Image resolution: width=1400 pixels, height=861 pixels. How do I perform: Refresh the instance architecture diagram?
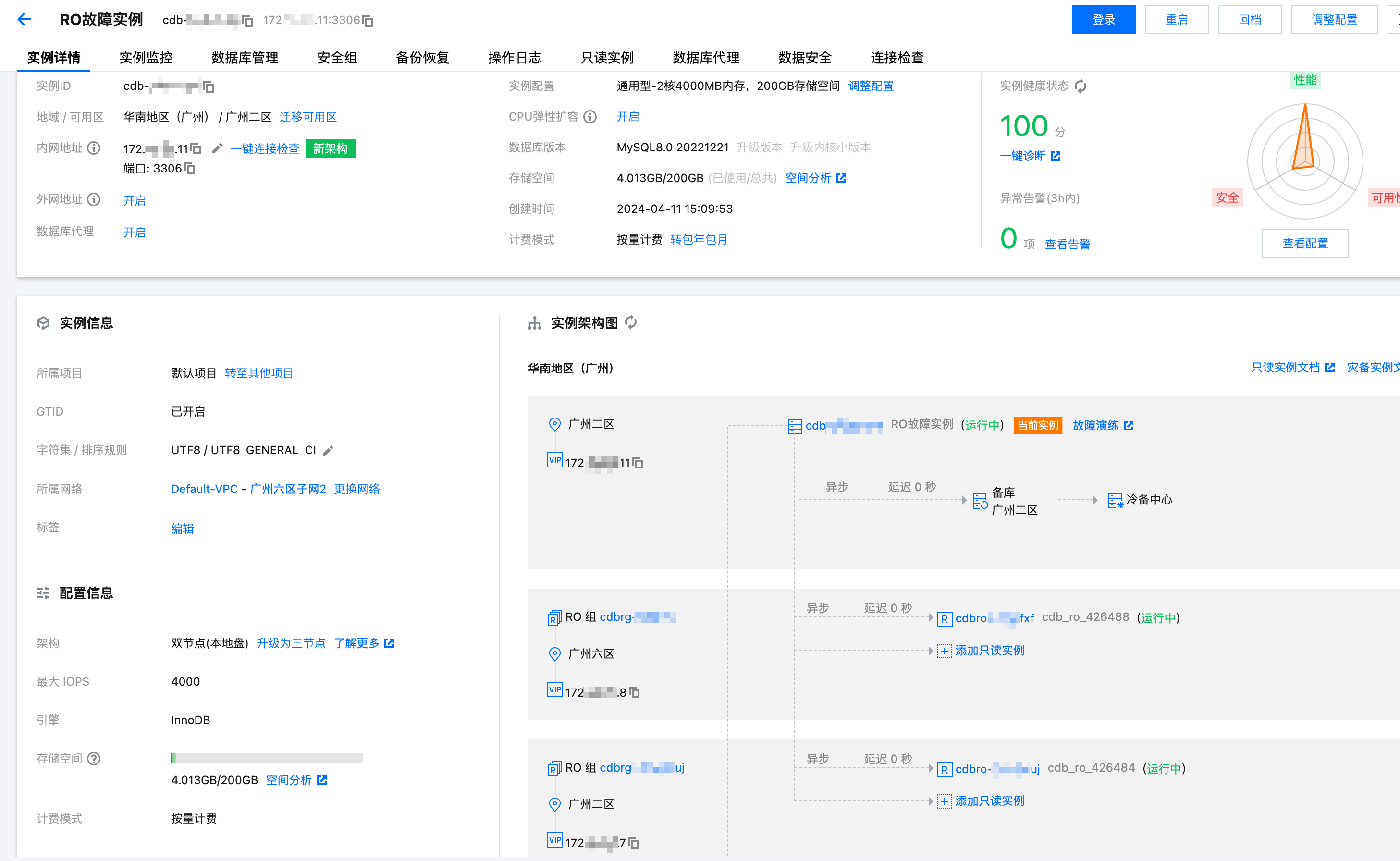631,323
